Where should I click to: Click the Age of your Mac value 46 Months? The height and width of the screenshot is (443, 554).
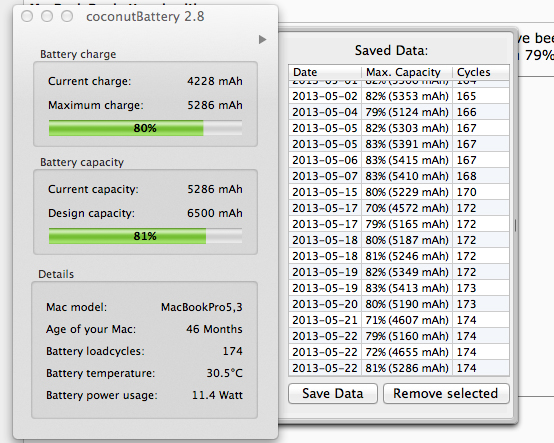click(x=214, y=329)
